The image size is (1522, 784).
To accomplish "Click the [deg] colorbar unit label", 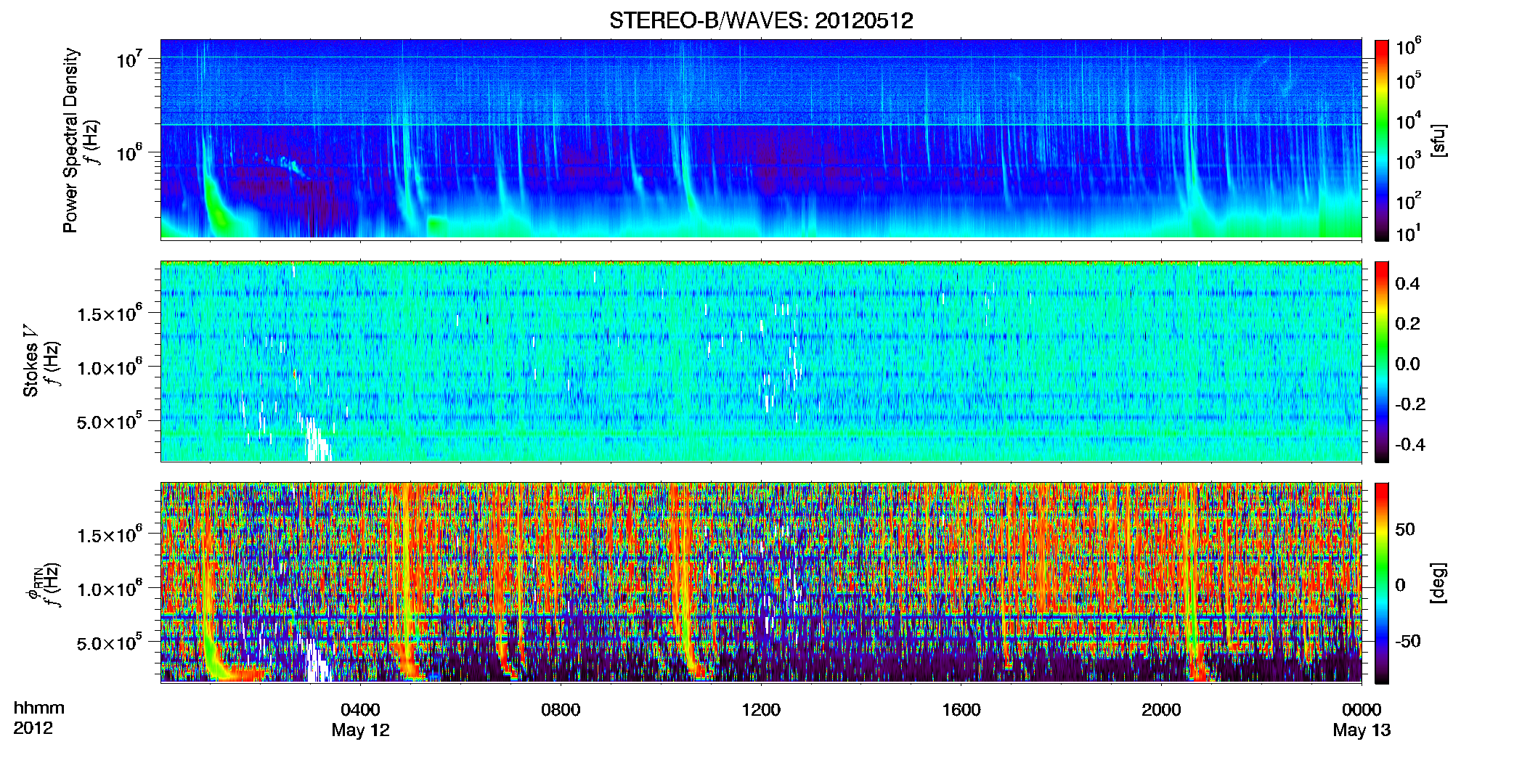I will [1439, 583].
